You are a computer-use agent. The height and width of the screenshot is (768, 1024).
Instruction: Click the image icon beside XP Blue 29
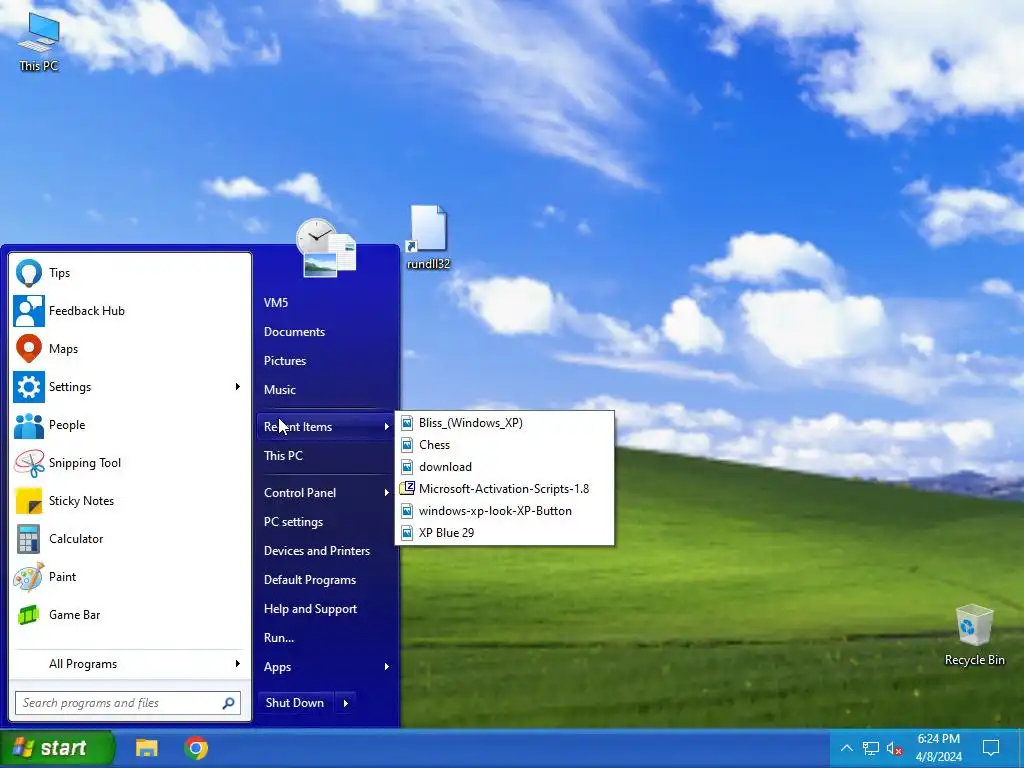[407, 533]
